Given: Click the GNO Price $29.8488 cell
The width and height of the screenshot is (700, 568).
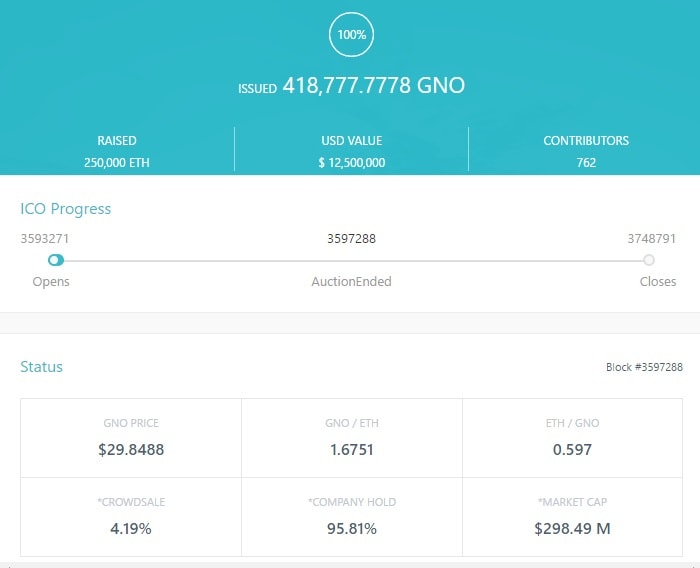Looking at the screenshot, I should pyautogui.click(x=131, y=438).
